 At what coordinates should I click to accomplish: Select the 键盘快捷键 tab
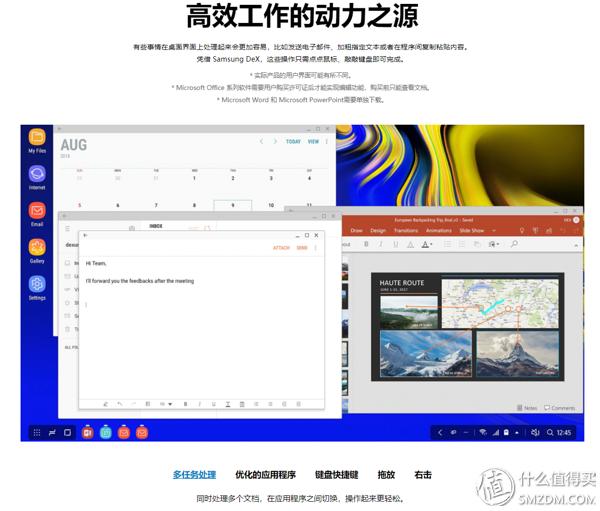(x=336, y=475)
